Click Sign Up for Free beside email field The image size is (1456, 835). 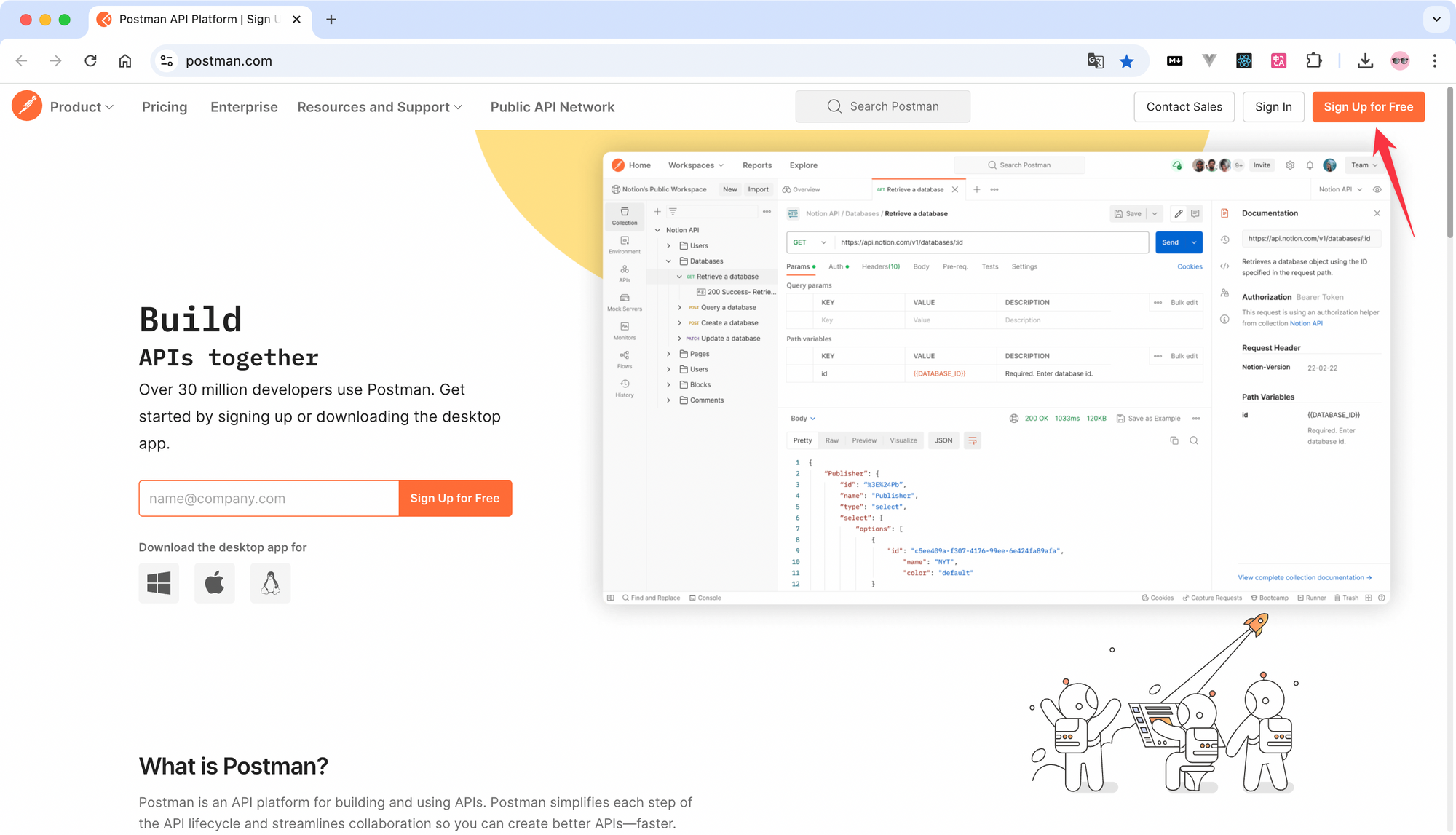click(x=455, y=498)
